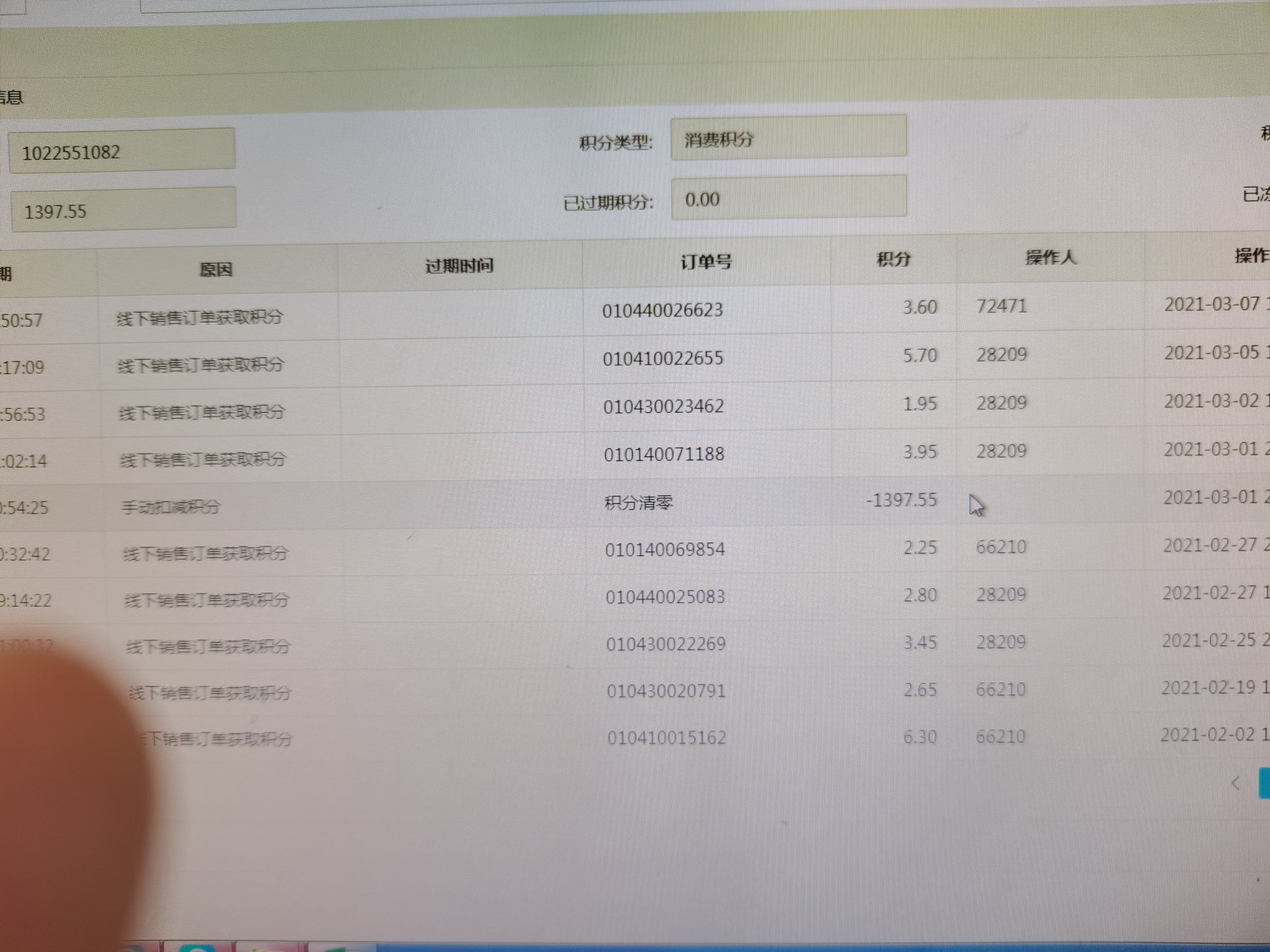Select row with order 010410015162
This screenshot has width=1270, height=952.
click(667, 738)
